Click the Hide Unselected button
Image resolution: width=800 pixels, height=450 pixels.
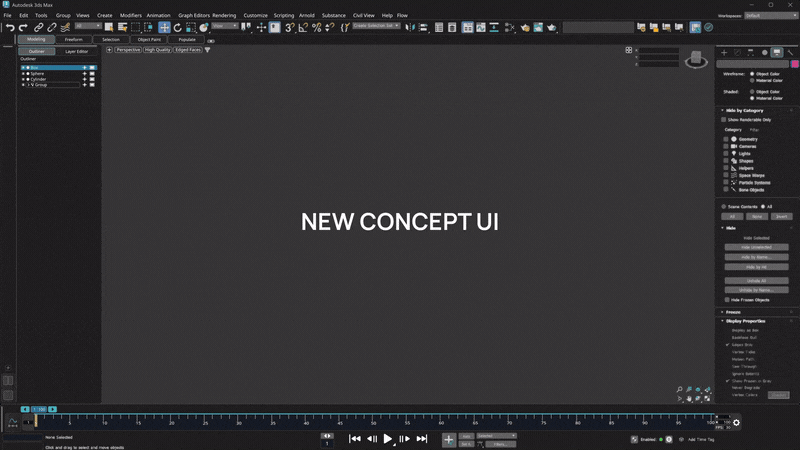pyautogui.click(x=756, y=247)
